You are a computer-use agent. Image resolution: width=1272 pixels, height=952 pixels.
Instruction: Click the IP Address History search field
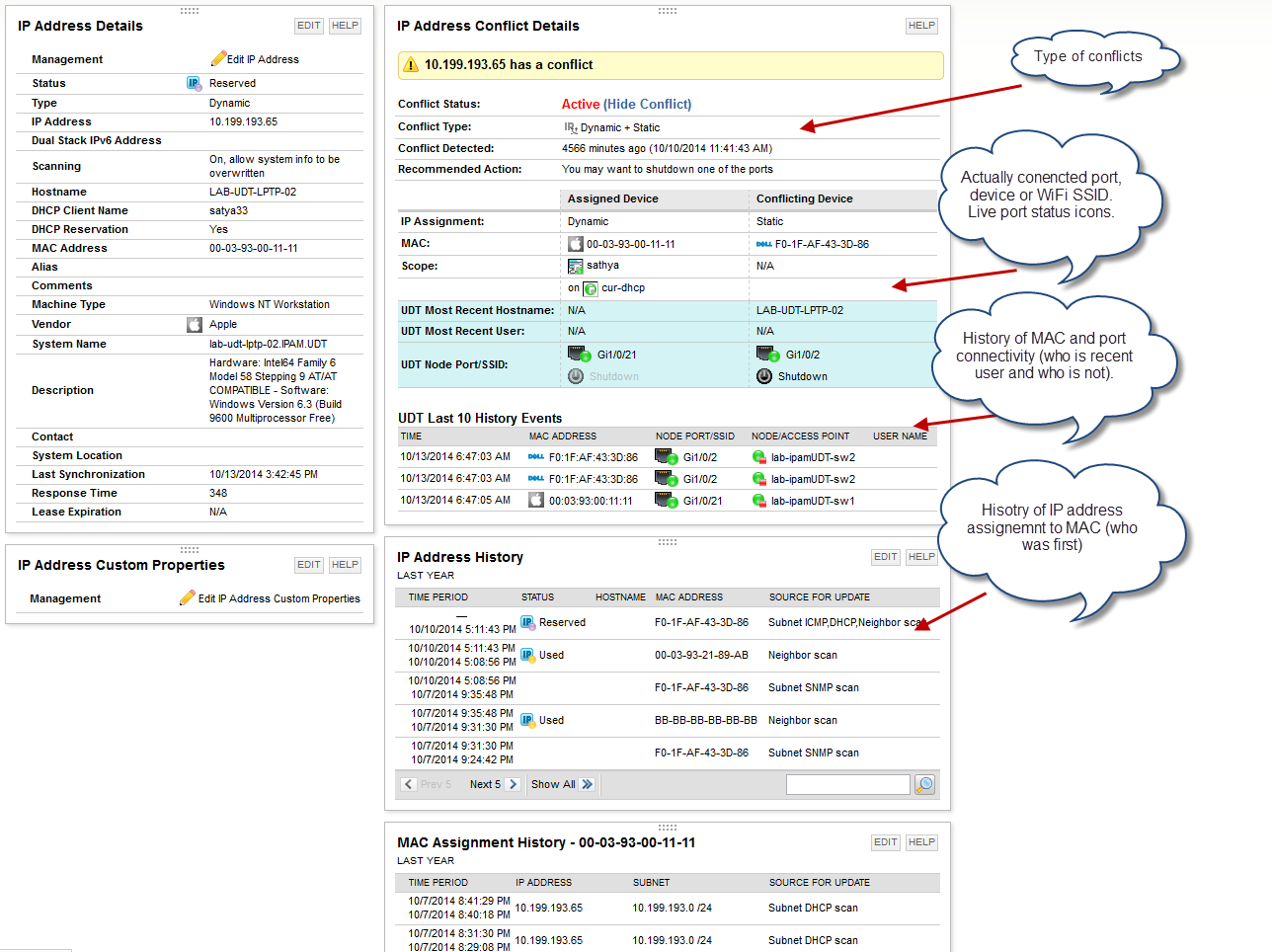tap(847, 784)
